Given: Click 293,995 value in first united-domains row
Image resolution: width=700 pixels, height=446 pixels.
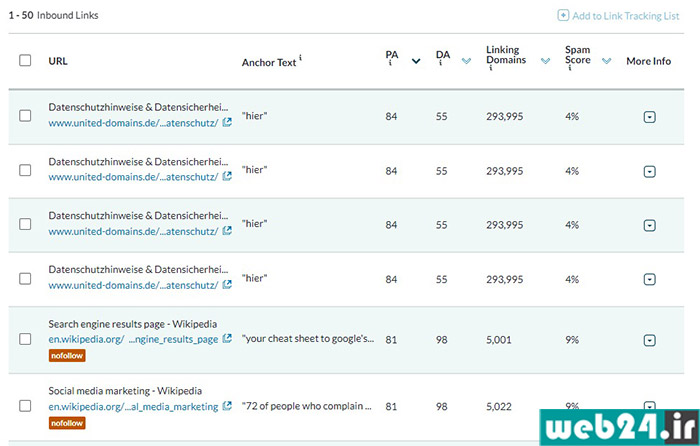Looking at the screenshot, I should point(504,117).
